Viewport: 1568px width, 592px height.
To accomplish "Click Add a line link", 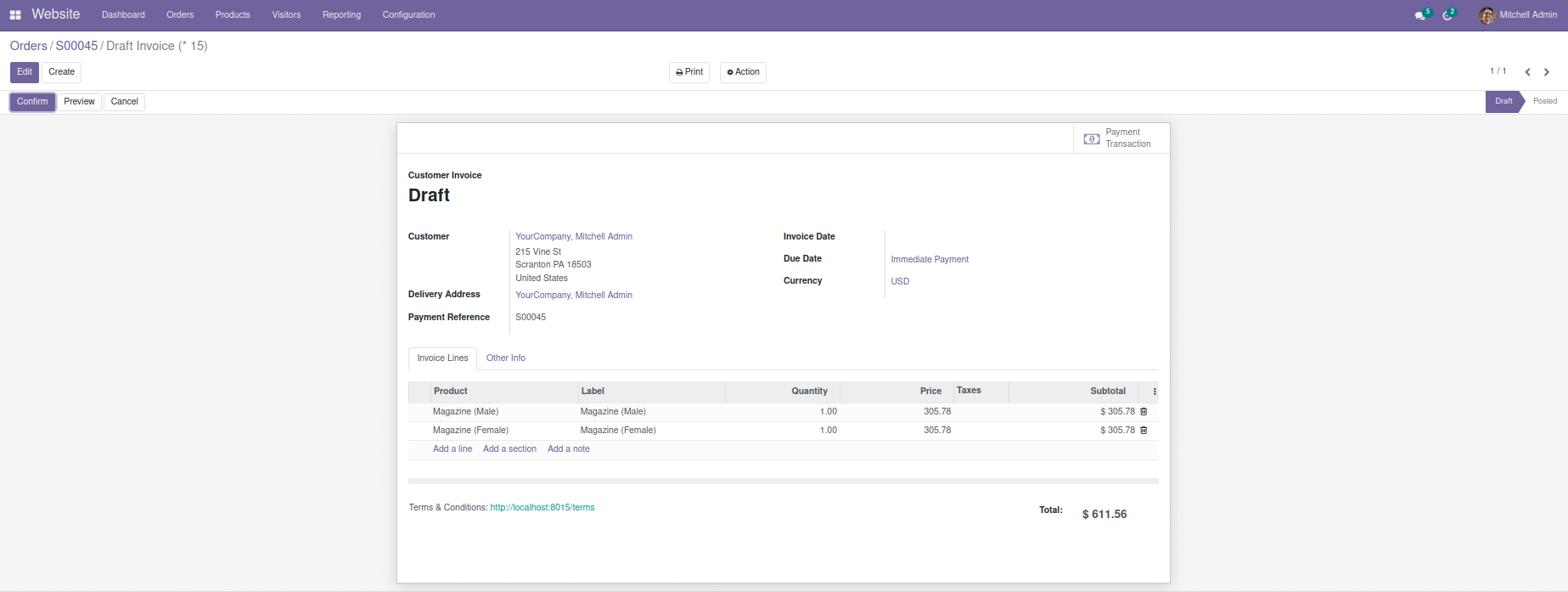I will [x=452, y=449].
